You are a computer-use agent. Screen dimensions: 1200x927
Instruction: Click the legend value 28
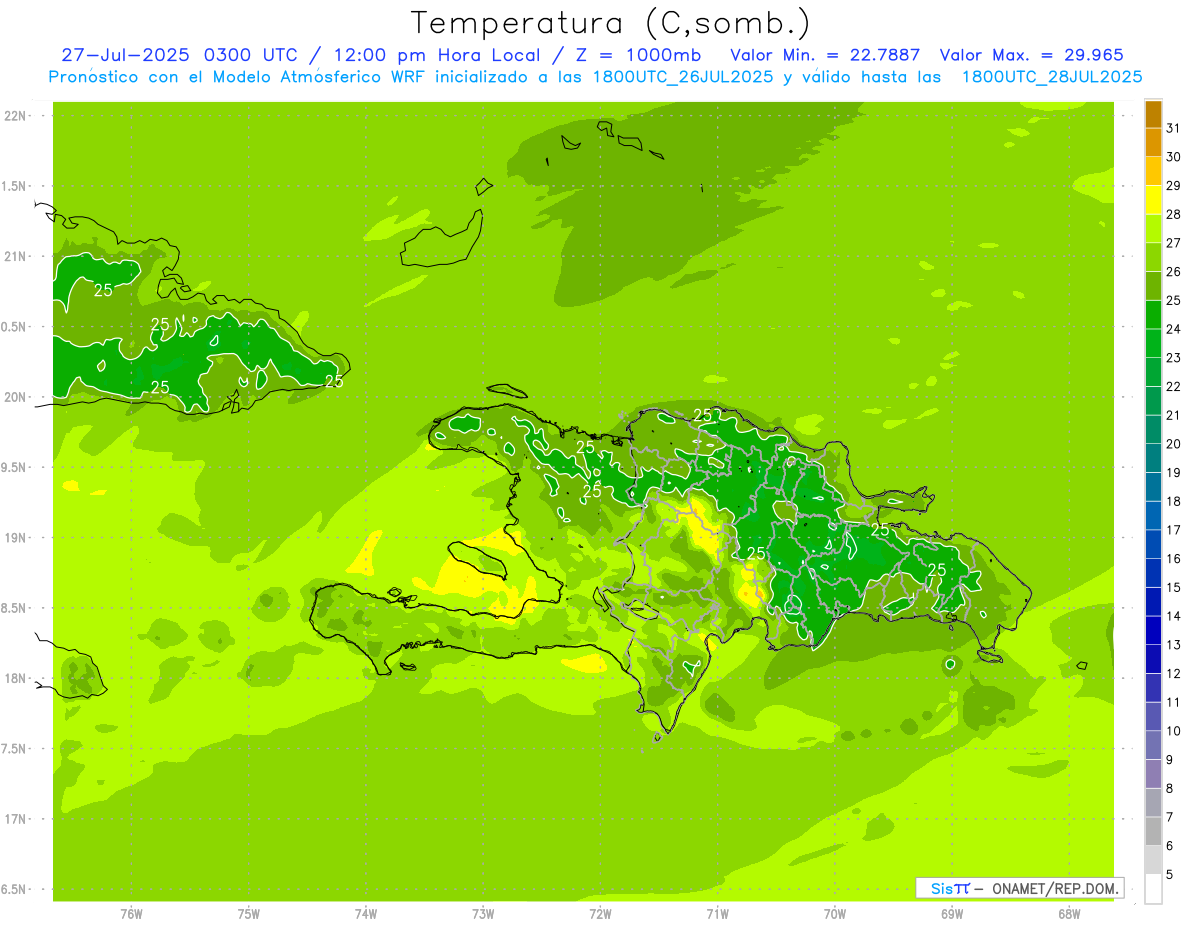(x=1174, y=214)
